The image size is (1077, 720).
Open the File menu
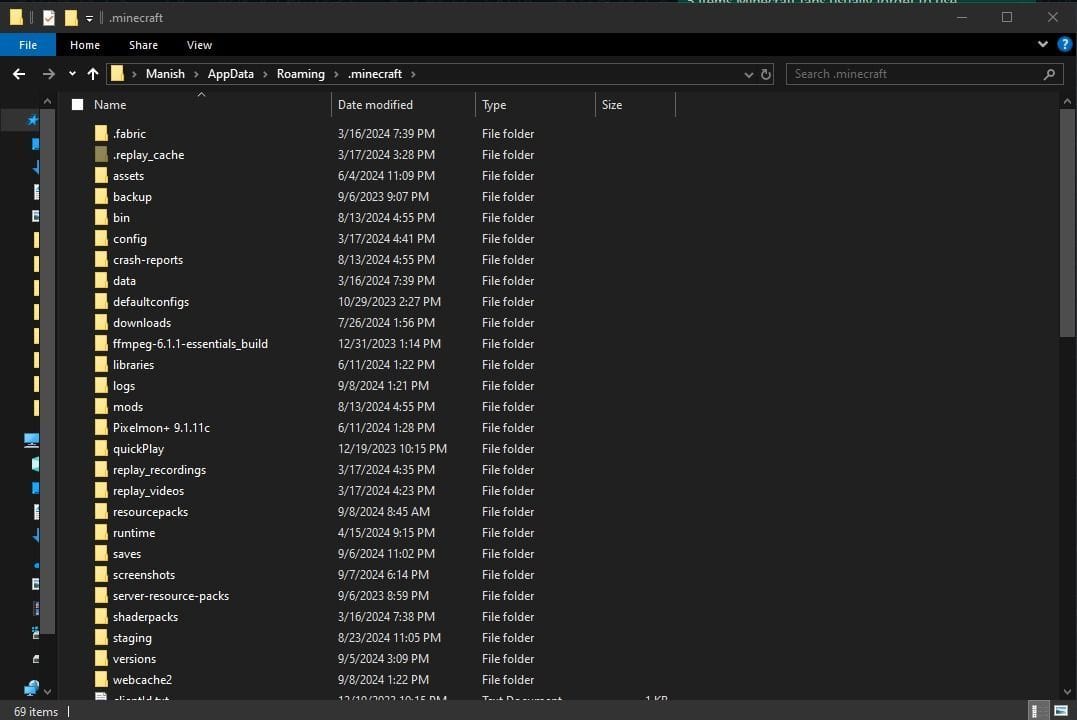[x=28, y=45]
